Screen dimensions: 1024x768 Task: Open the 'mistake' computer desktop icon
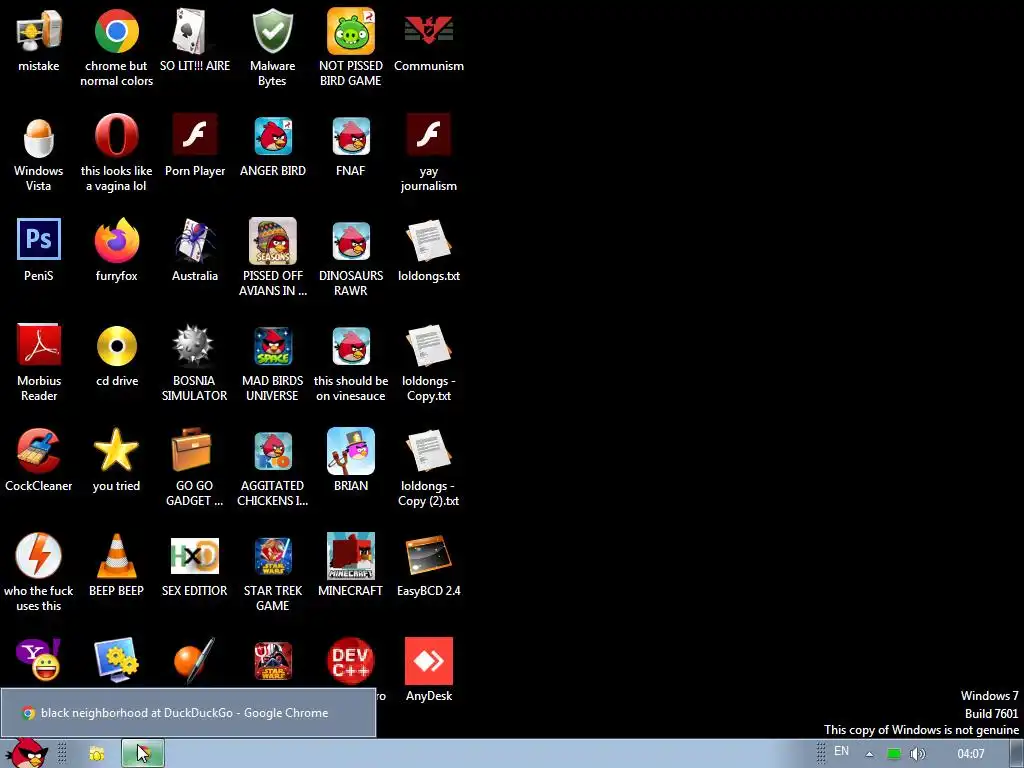coord(39,31)
